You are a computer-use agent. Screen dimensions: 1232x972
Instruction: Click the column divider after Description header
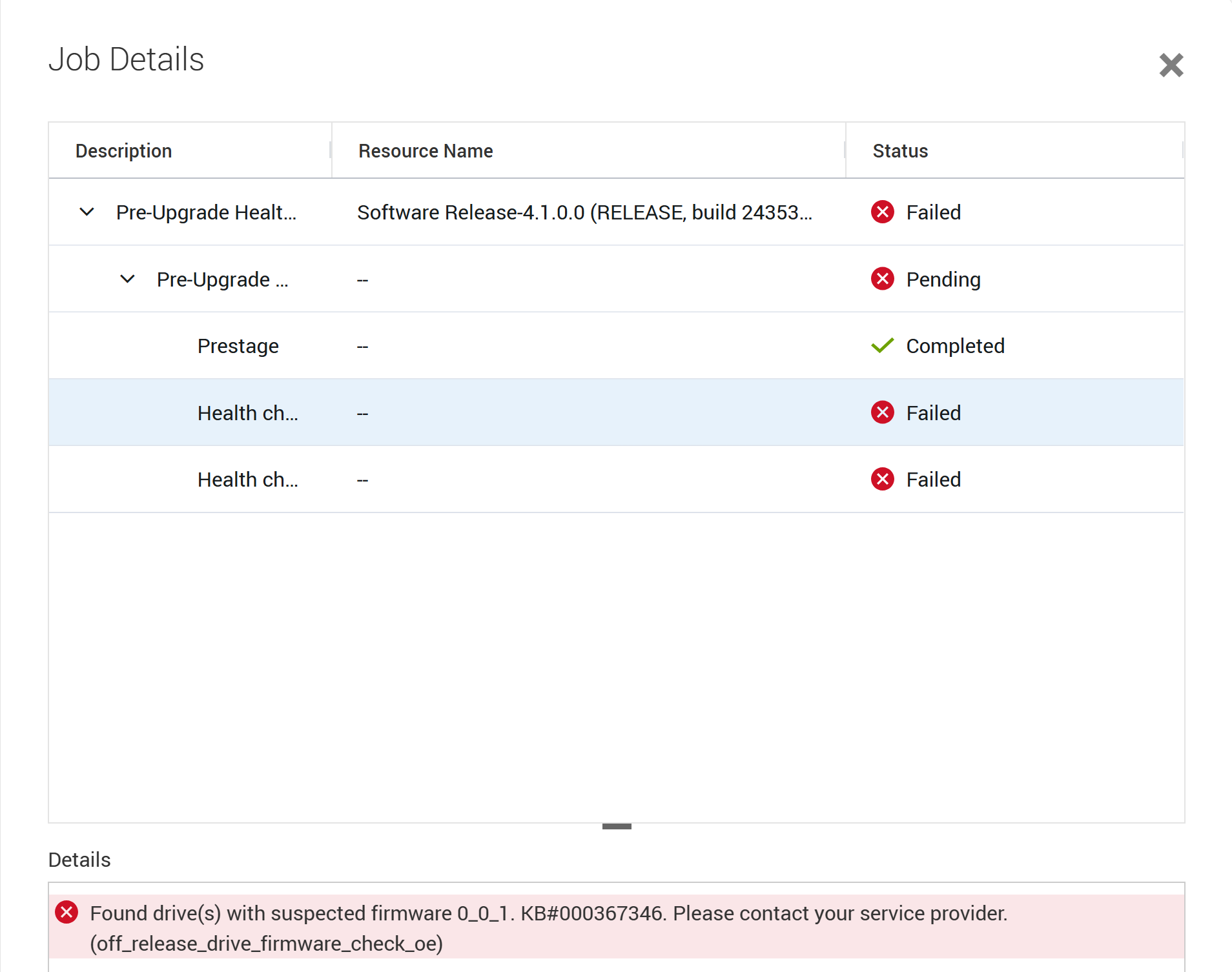pos(331,151)
